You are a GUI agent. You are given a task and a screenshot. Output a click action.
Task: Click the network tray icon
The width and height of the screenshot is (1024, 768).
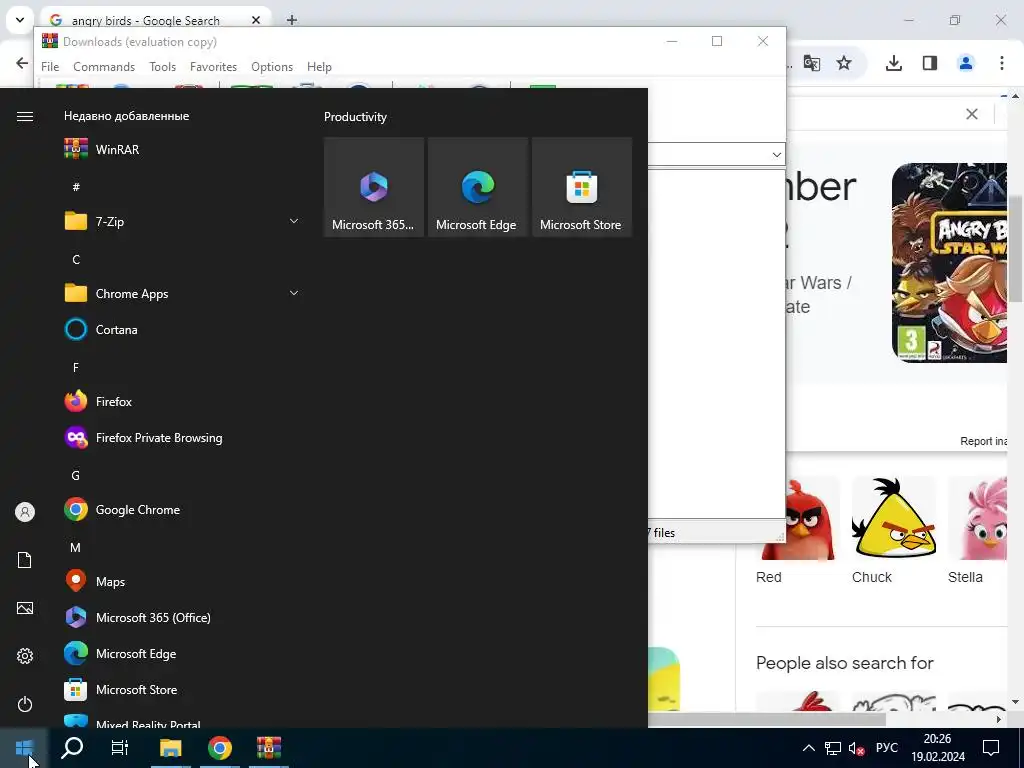832,748
